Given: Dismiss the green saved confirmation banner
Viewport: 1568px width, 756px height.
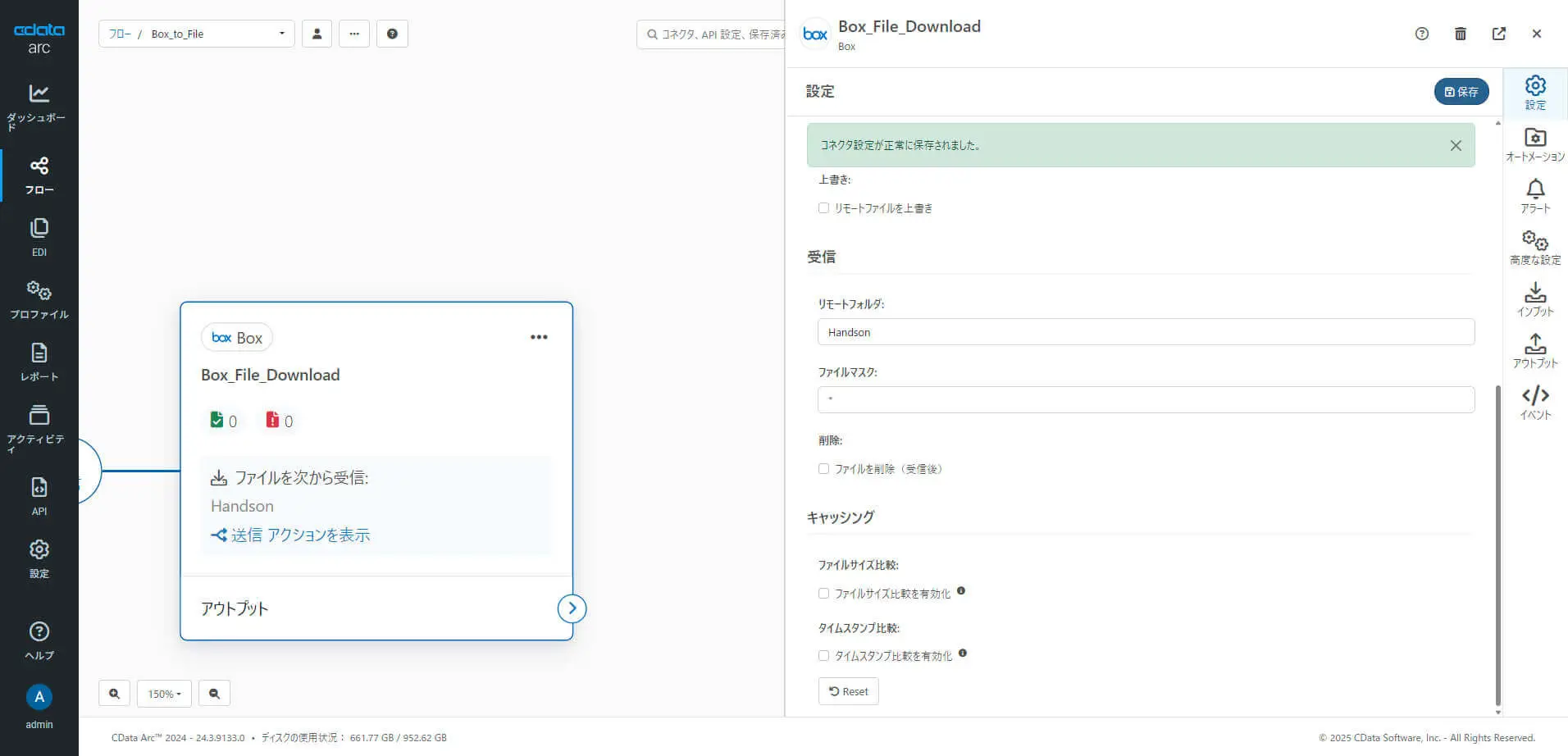Looking at the screenshot, I should (1456, 145).
